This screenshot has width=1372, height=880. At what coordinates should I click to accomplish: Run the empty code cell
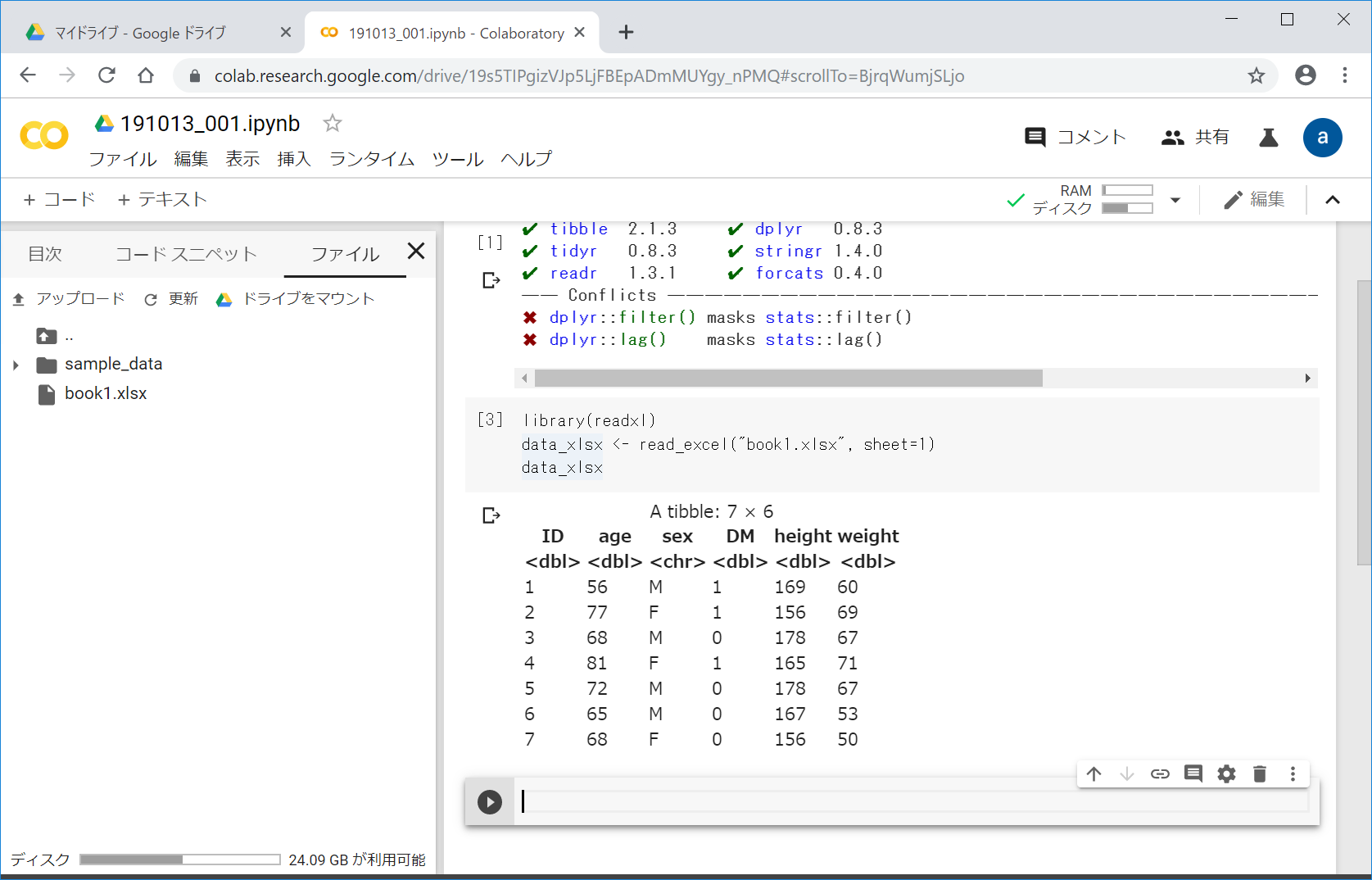click(x=490, y=801)
